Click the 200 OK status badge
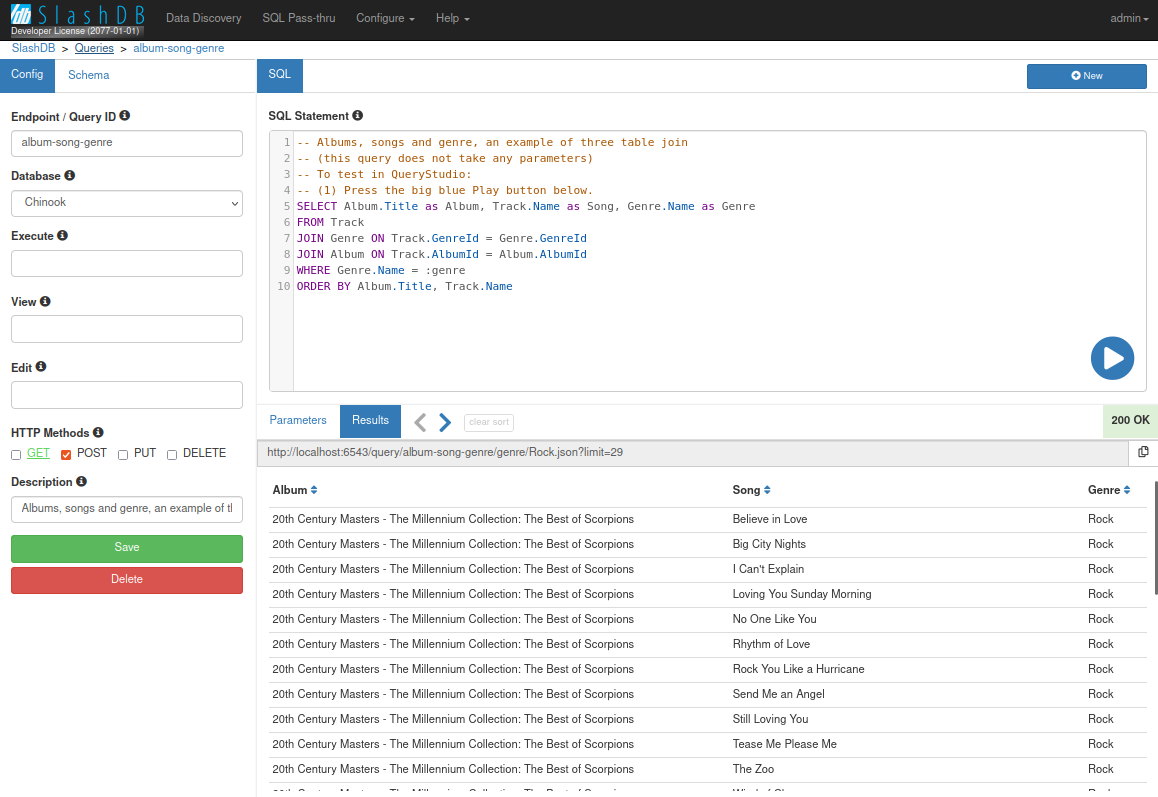 (1130, 420)
